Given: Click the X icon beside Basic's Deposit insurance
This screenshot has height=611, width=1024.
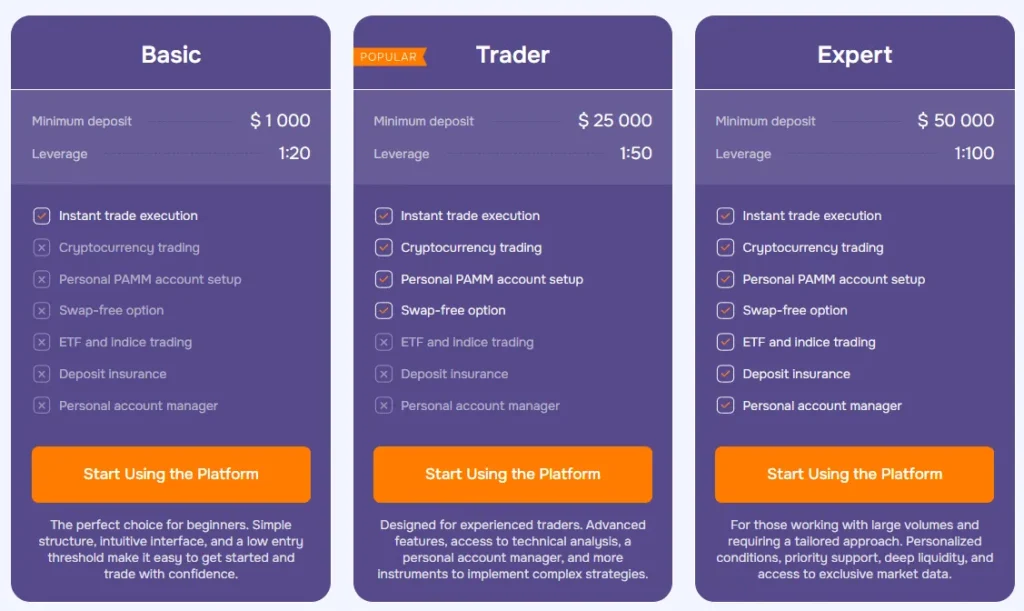Looking at the screenshot, I should pos(41,374).
